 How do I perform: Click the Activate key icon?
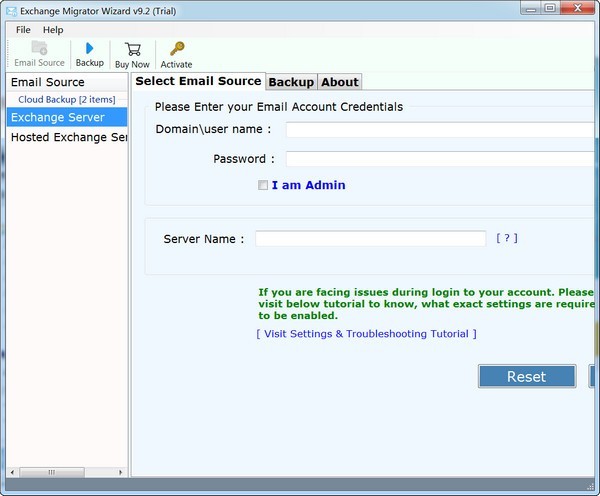(x=177, y=49)
